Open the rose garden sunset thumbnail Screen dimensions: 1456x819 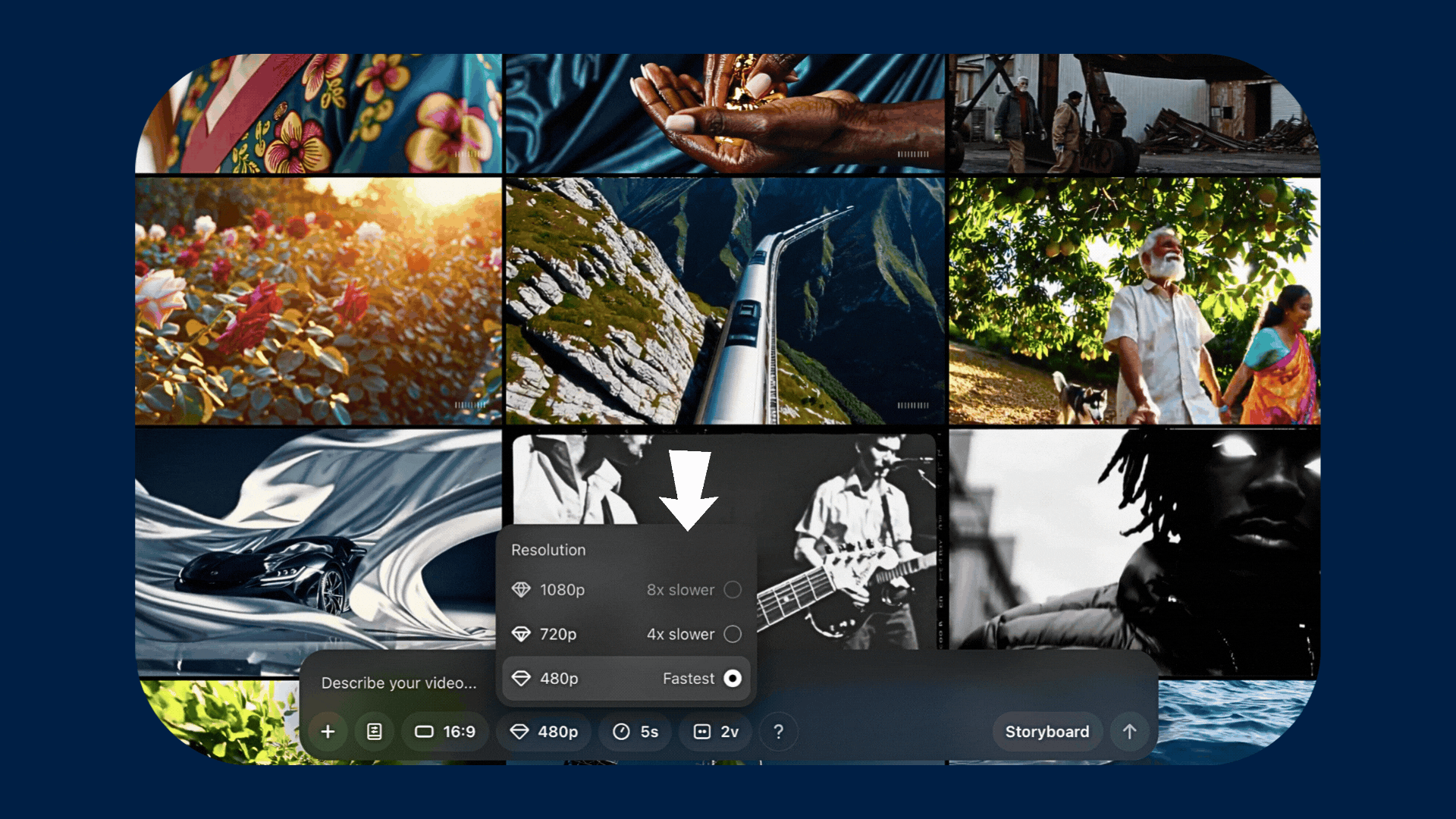point(318,301)
